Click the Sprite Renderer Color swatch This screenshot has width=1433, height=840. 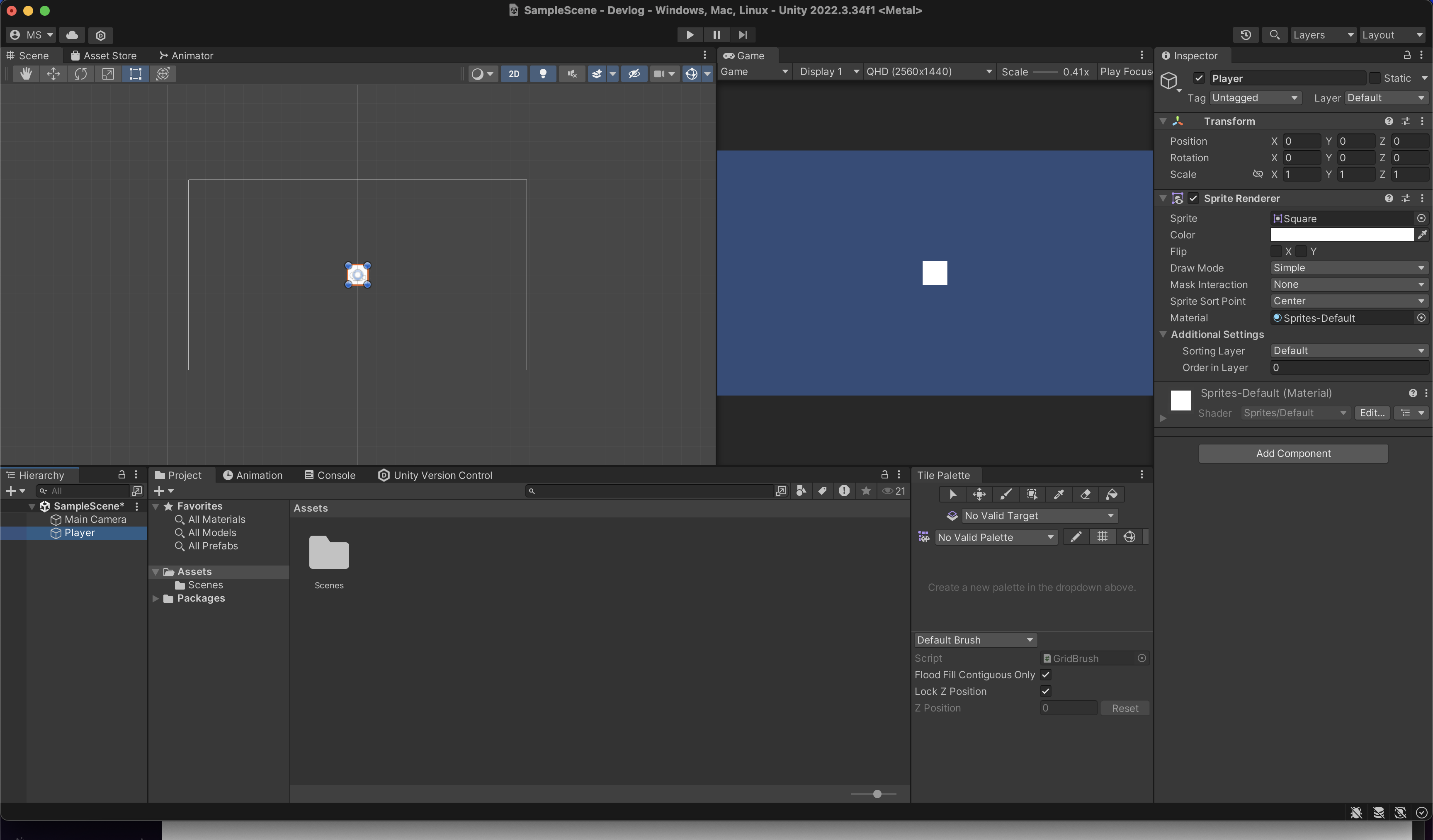tap(1341, 235)
